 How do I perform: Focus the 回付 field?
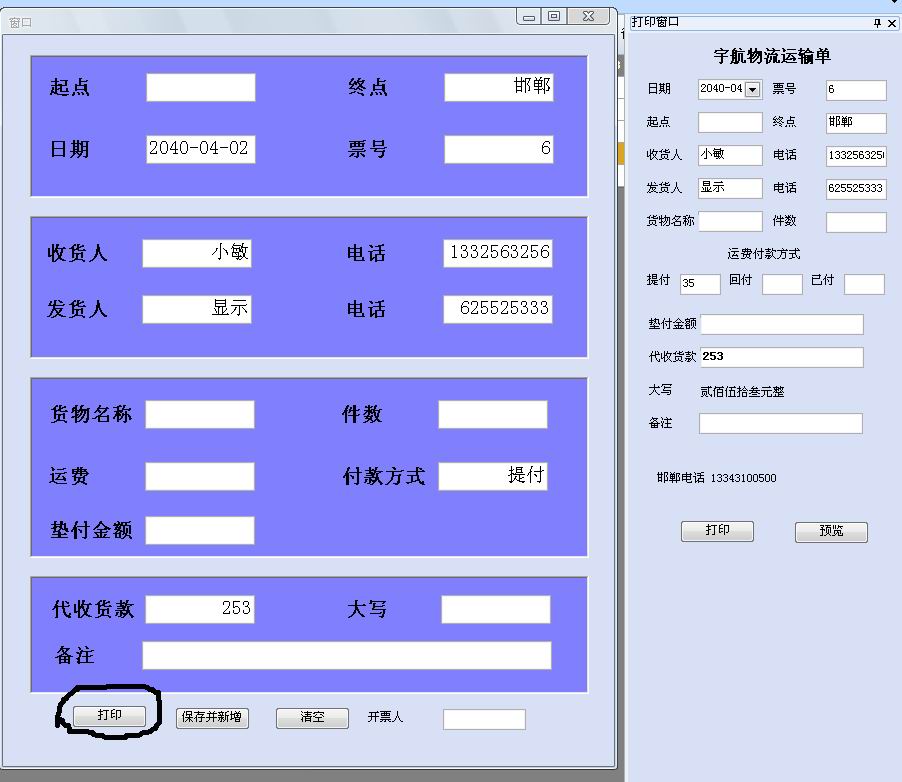click(x=782, y=284)
